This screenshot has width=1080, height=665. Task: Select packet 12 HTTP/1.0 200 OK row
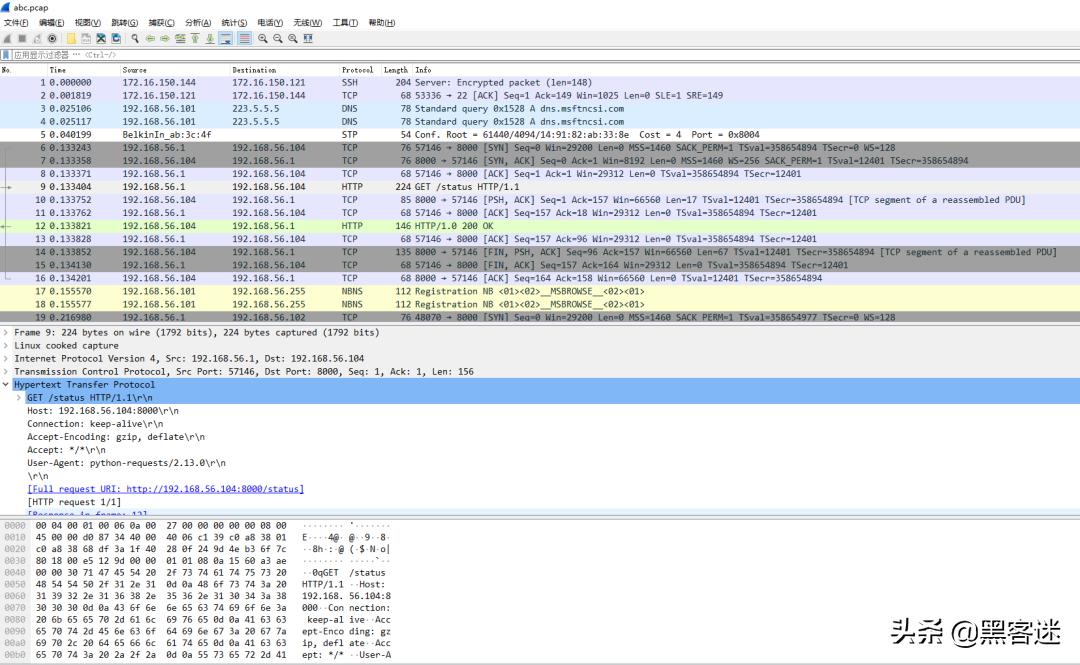click(x=500, y=226)
